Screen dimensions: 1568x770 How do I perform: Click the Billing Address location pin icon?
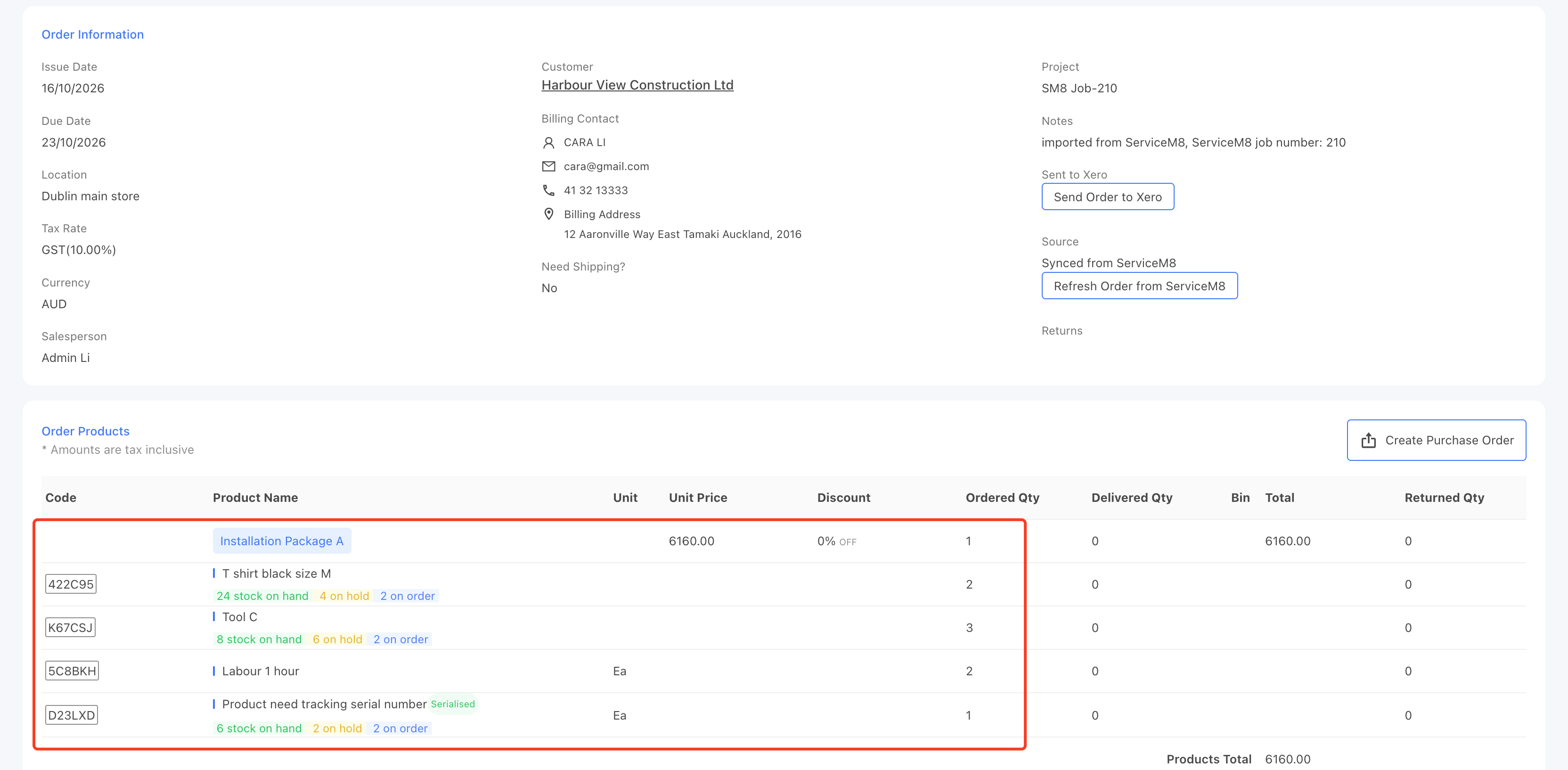548,214
